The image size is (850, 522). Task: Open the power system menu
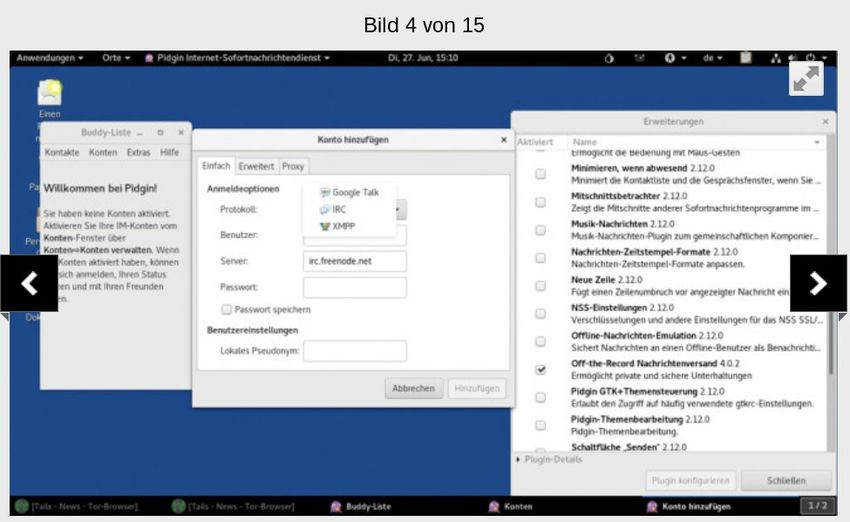(x=815, y=58)
